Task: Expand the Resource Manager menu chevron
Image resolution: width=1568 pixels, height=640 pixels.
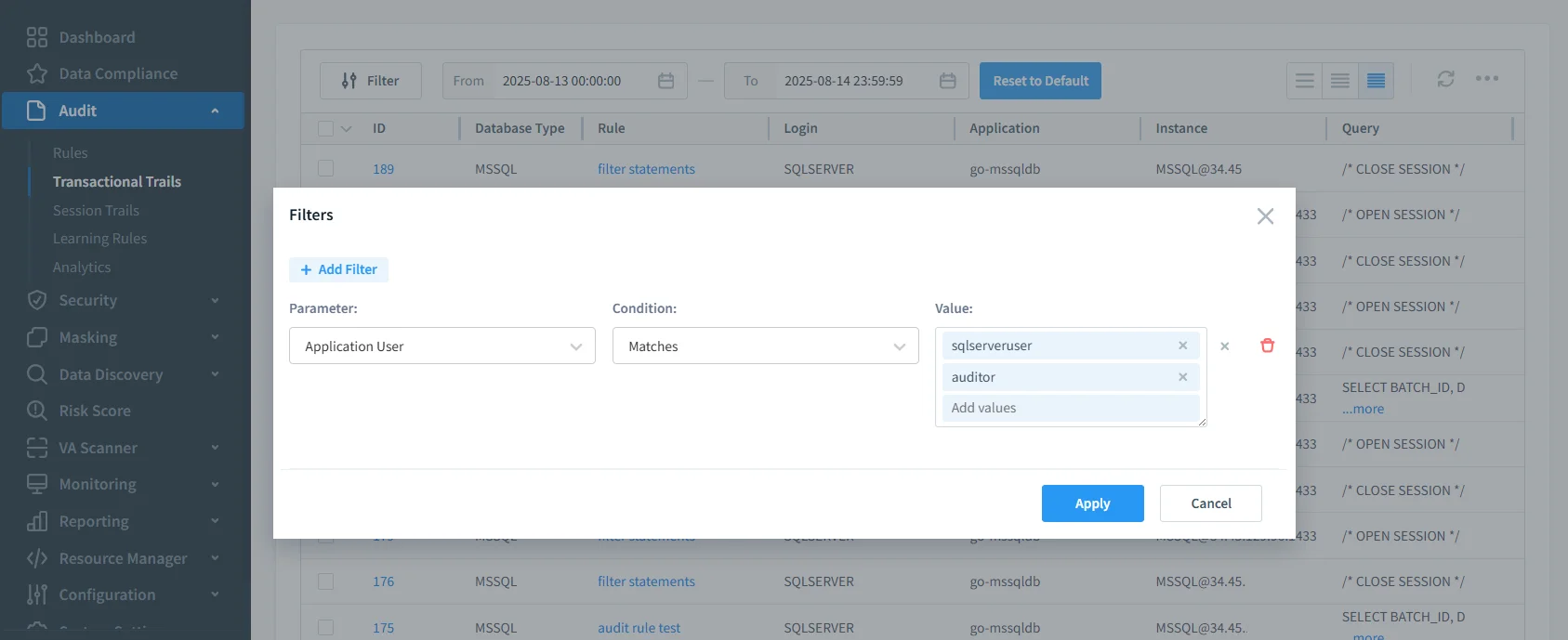Action: tap(215, 558)
